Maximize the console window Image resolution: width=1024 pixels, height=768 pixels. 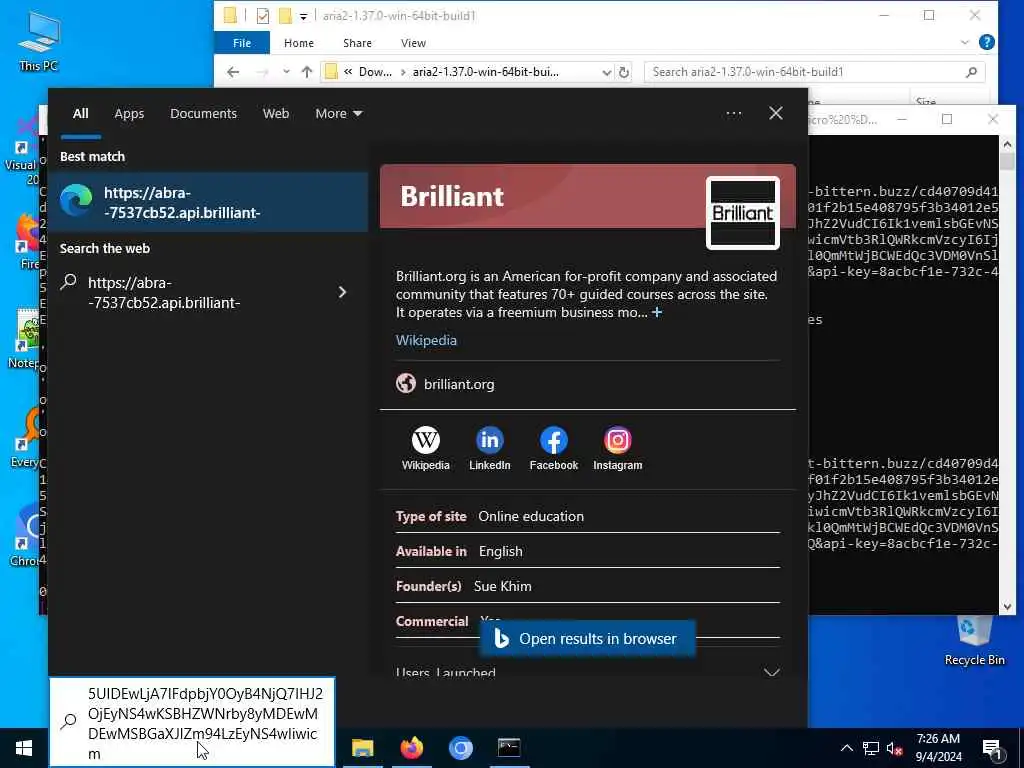(x=947, y=119)
